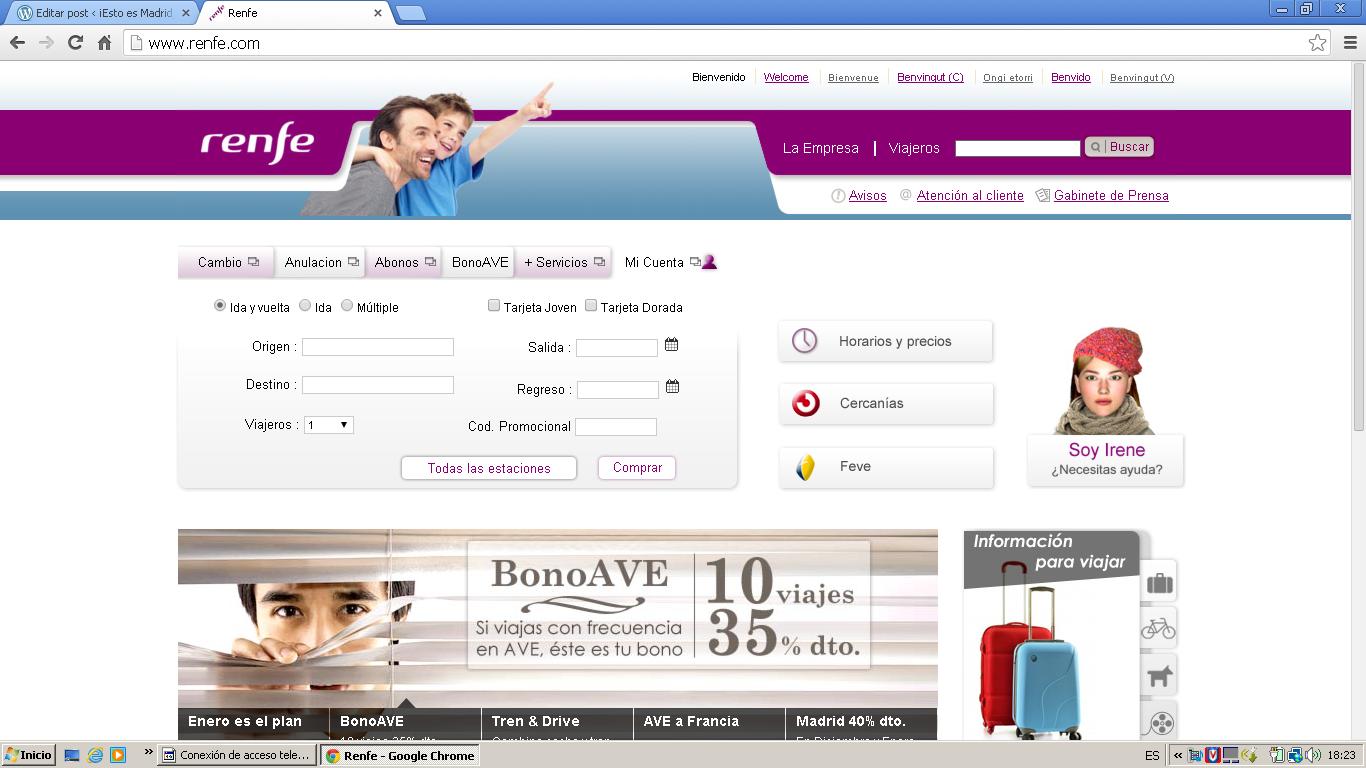Click the yellow Feve logo icon
Viewport: 1366px width, 768px height.
pos(805,467)
